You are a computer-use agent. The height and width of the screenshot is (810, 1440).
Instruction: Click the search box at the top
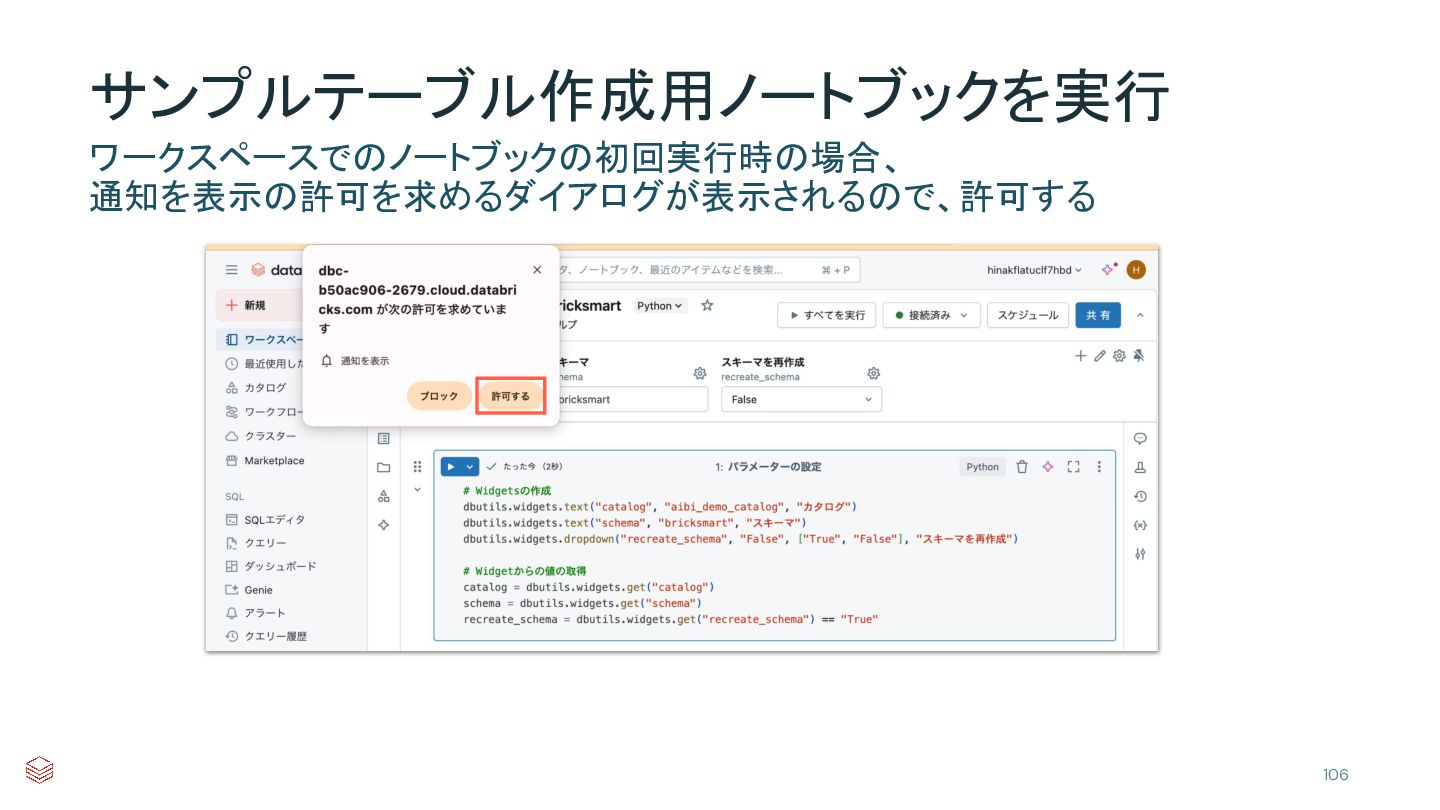coord(708,270)
